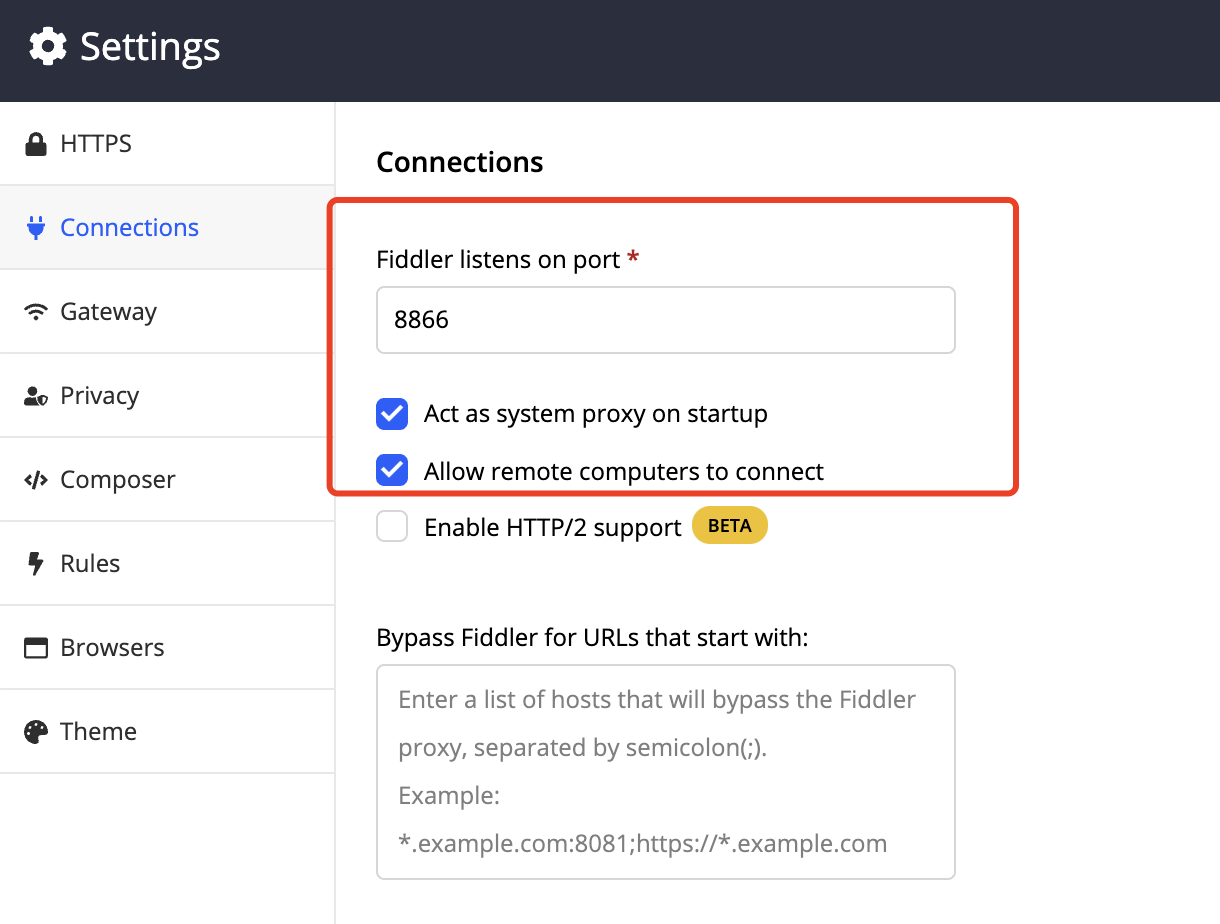This screenshot has height=924, width=1220.
Task: Click the Composer code brackets icon
Action: pos(36,480)
